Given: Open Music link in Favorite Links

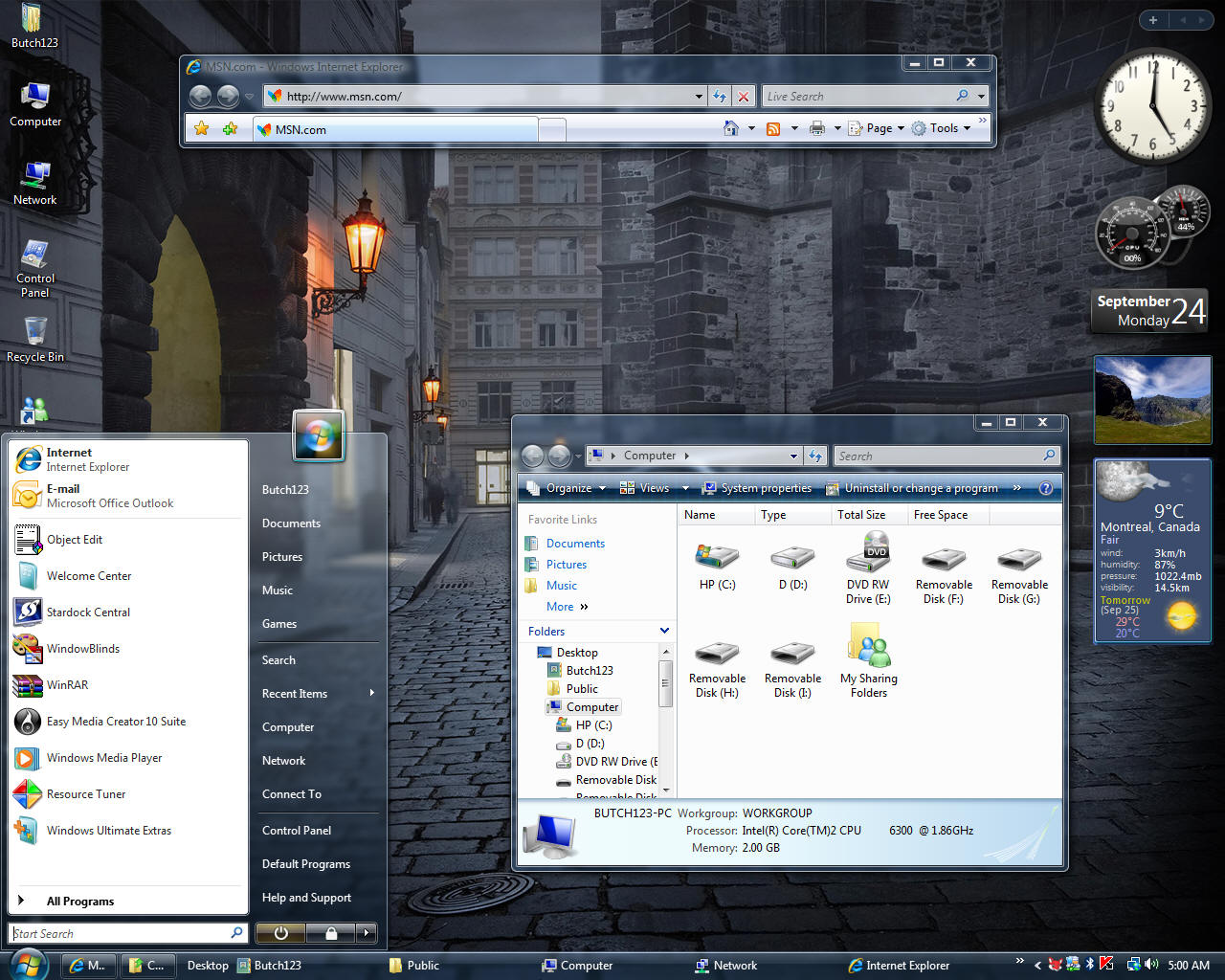Looking at the screenshot, I should pos(562,586).
